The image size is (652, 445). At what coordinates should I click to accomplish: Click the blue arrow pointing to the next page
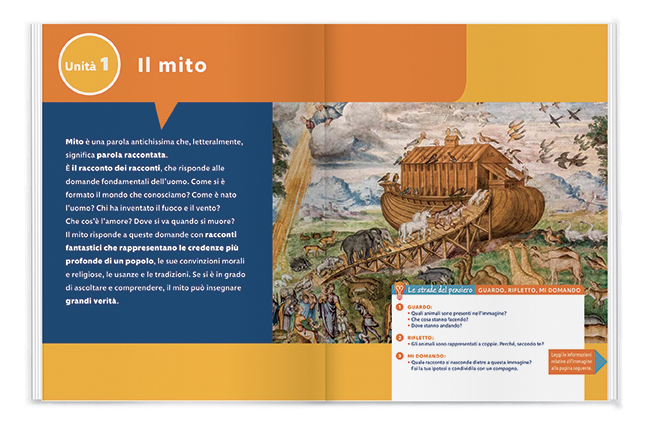pos(601,362)
